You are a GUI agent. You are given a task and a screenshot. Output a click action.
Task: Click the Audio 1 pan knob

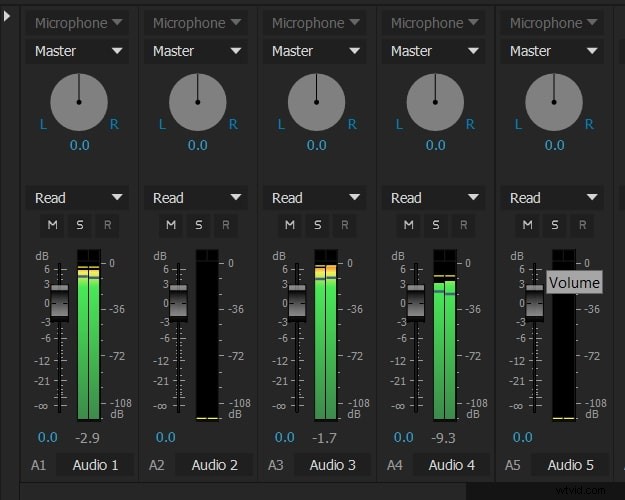point(79,102)
